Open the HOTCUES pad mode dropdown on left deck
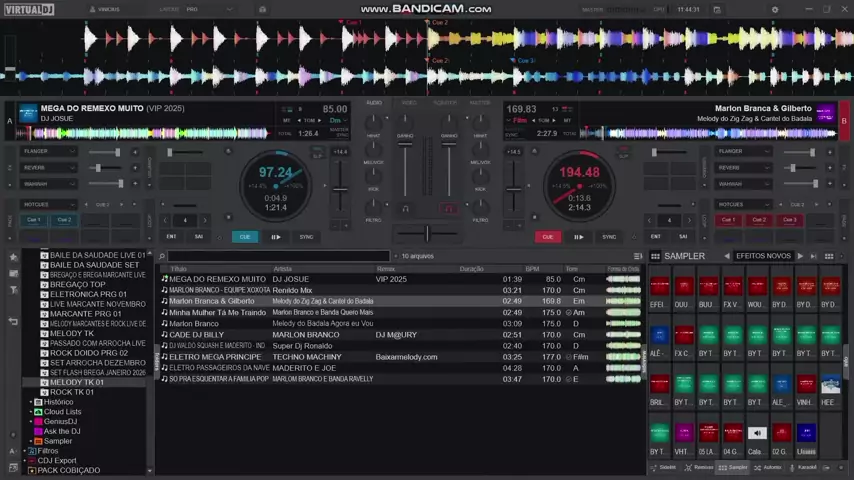This screenshot has height=480, width=854. click(49, 204)
